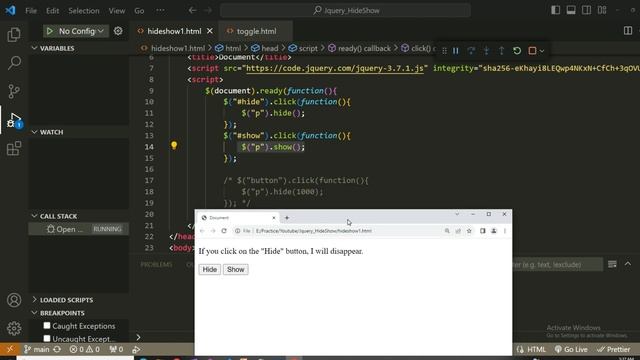Select the running call stack session row
This screenshot has width=640, height=360.
pyautogui.click(x=79, y=229)
